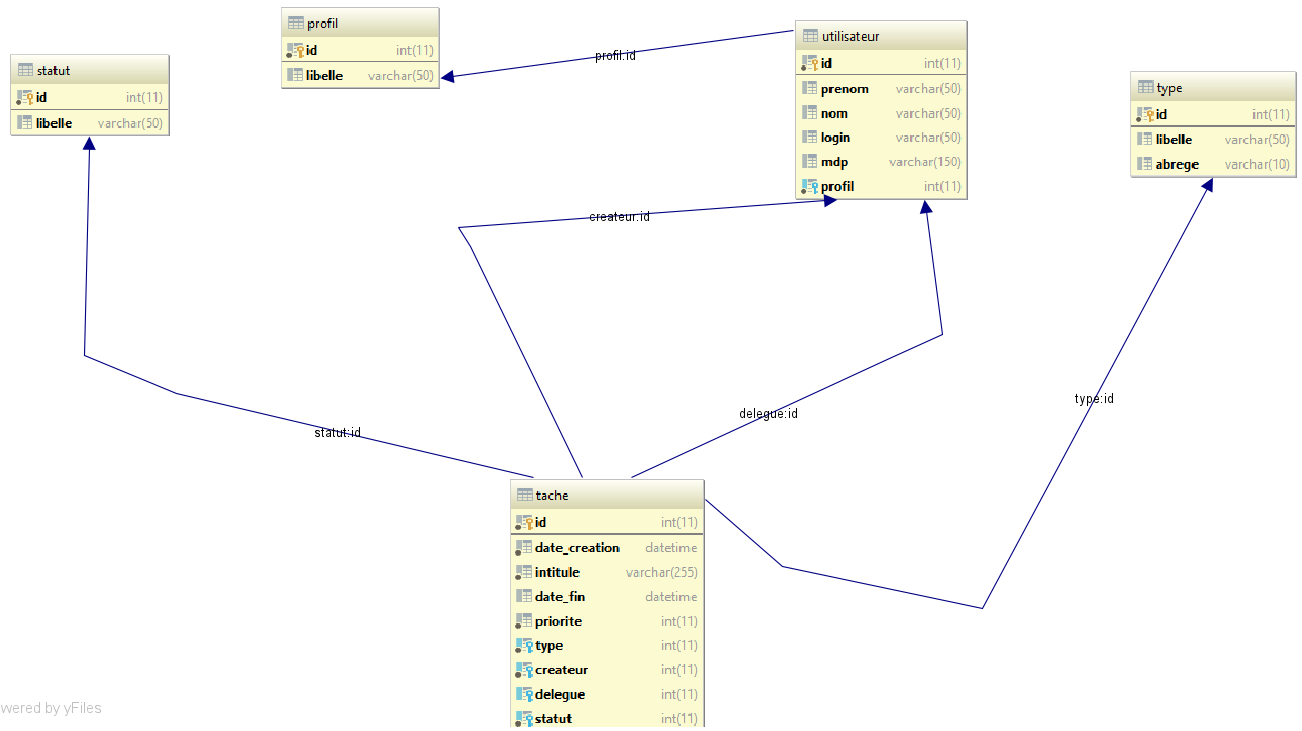Select the createur:id relationship label
This screenshot has width=1302, height=731.
click(619, 217)
